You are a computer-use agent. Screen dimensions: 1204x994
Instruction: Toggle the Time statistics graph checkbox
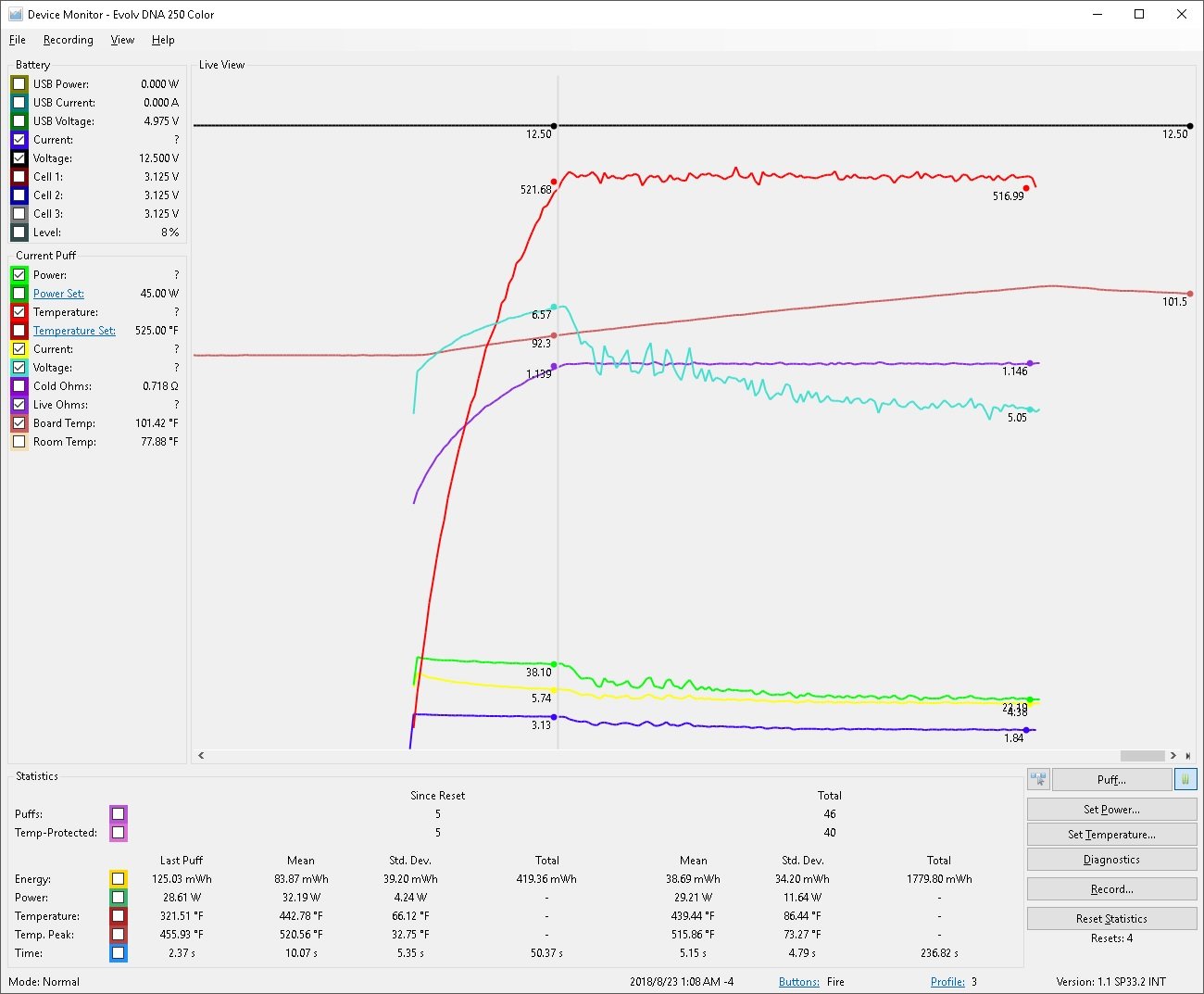tap(118, 953)
